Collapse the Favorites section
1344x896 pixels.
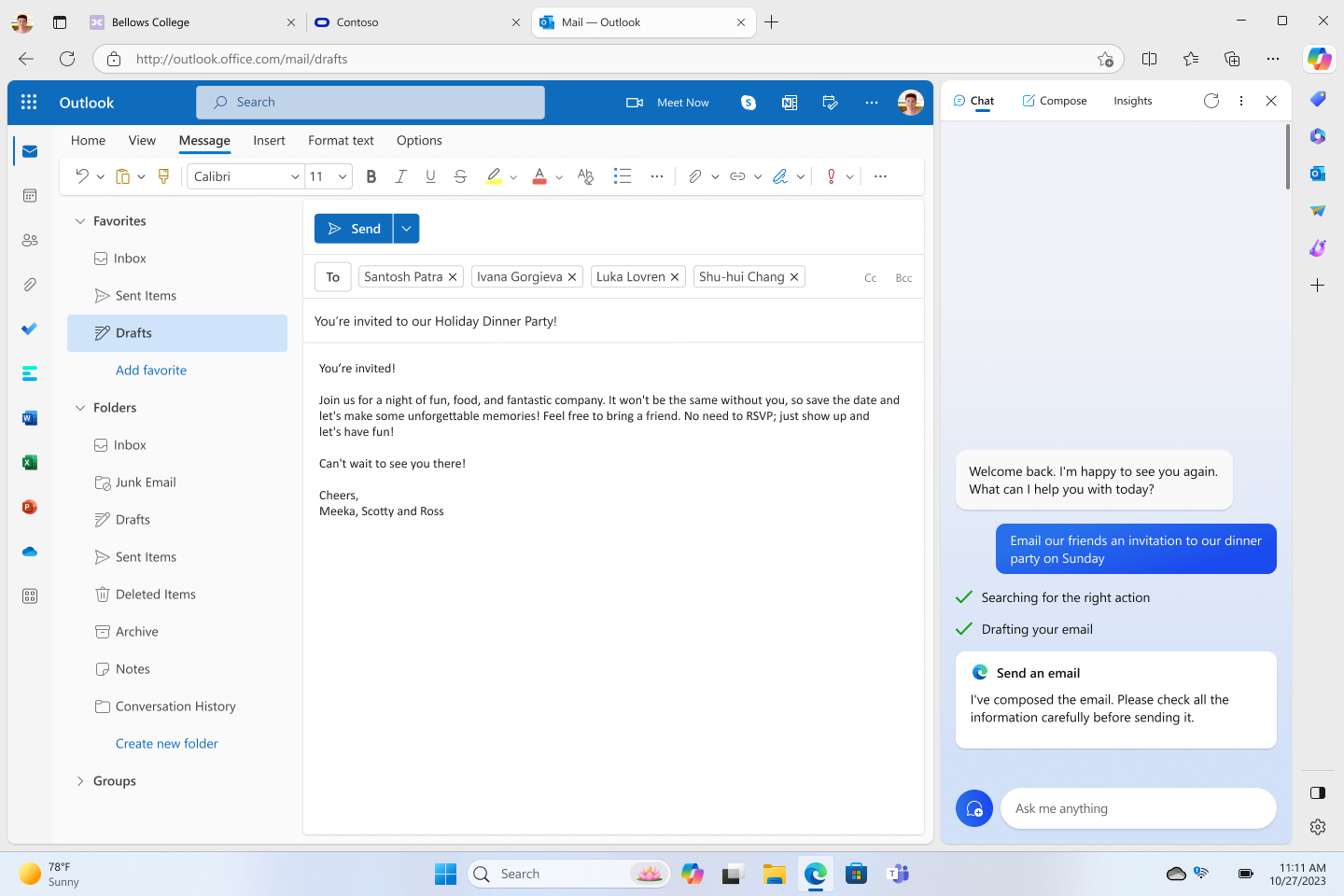[x=79, y=220]
